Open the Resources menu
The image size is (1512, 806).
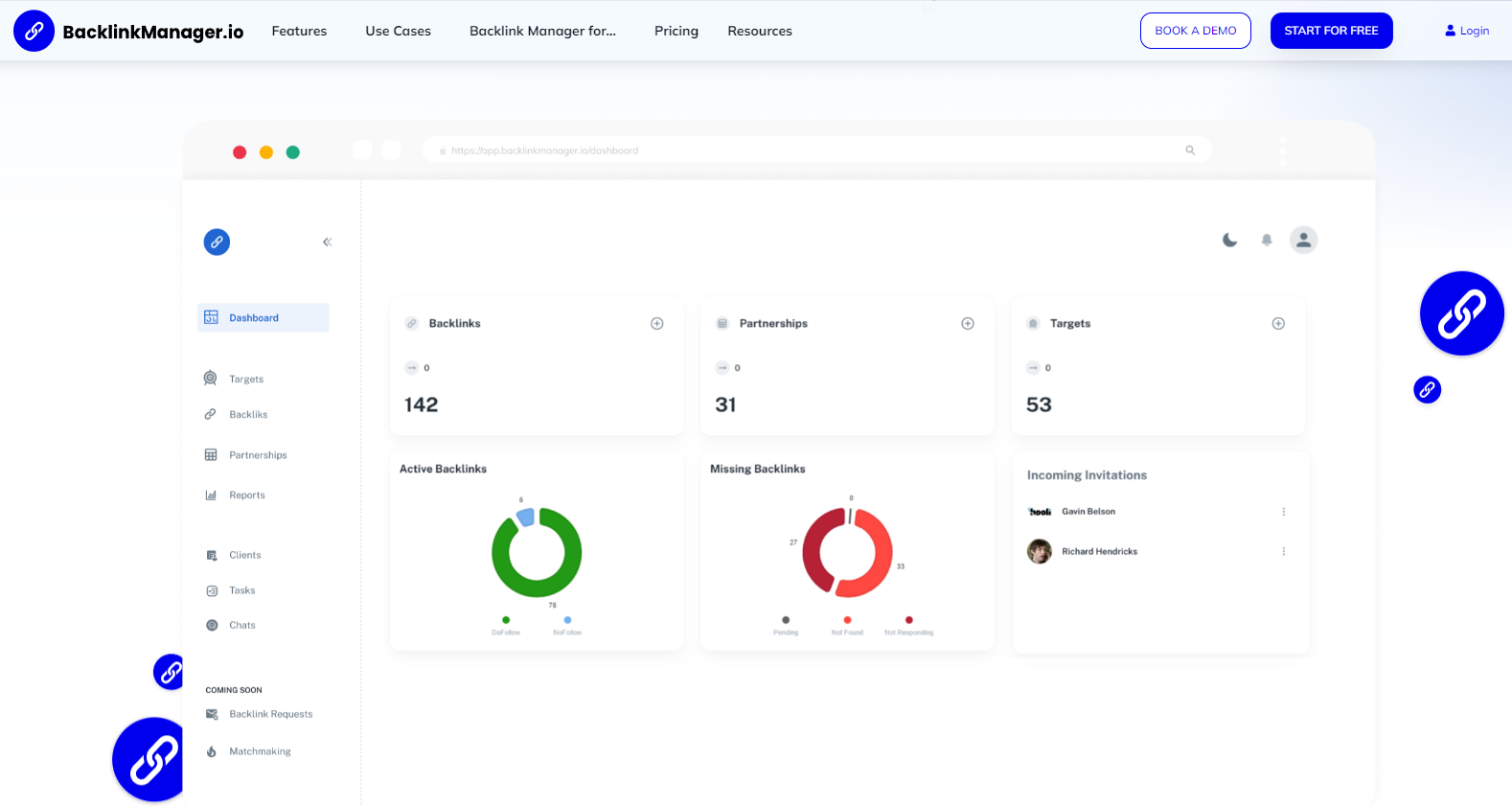[760, 31]
